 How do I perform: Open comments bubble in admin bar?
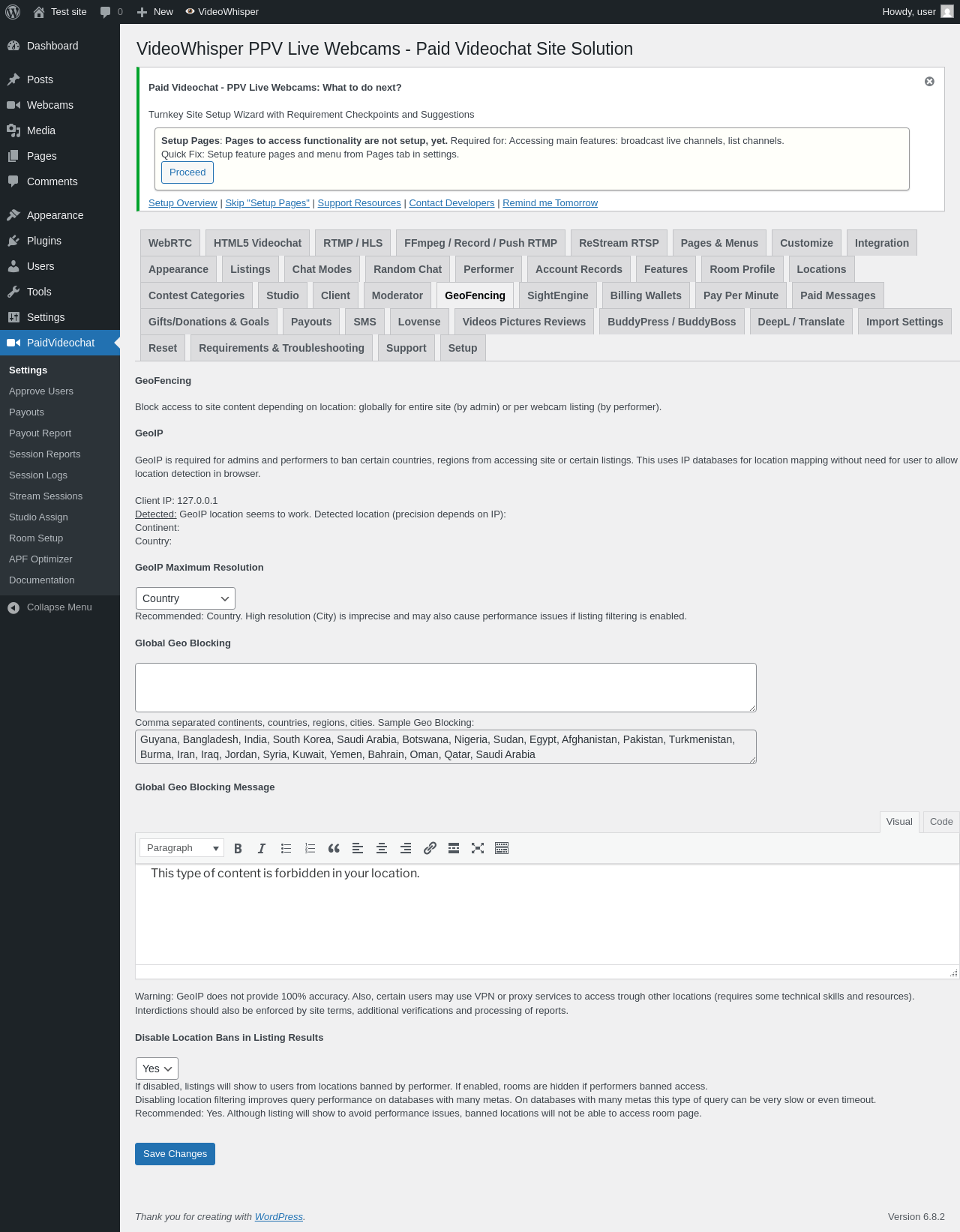(x=105, y=12)
